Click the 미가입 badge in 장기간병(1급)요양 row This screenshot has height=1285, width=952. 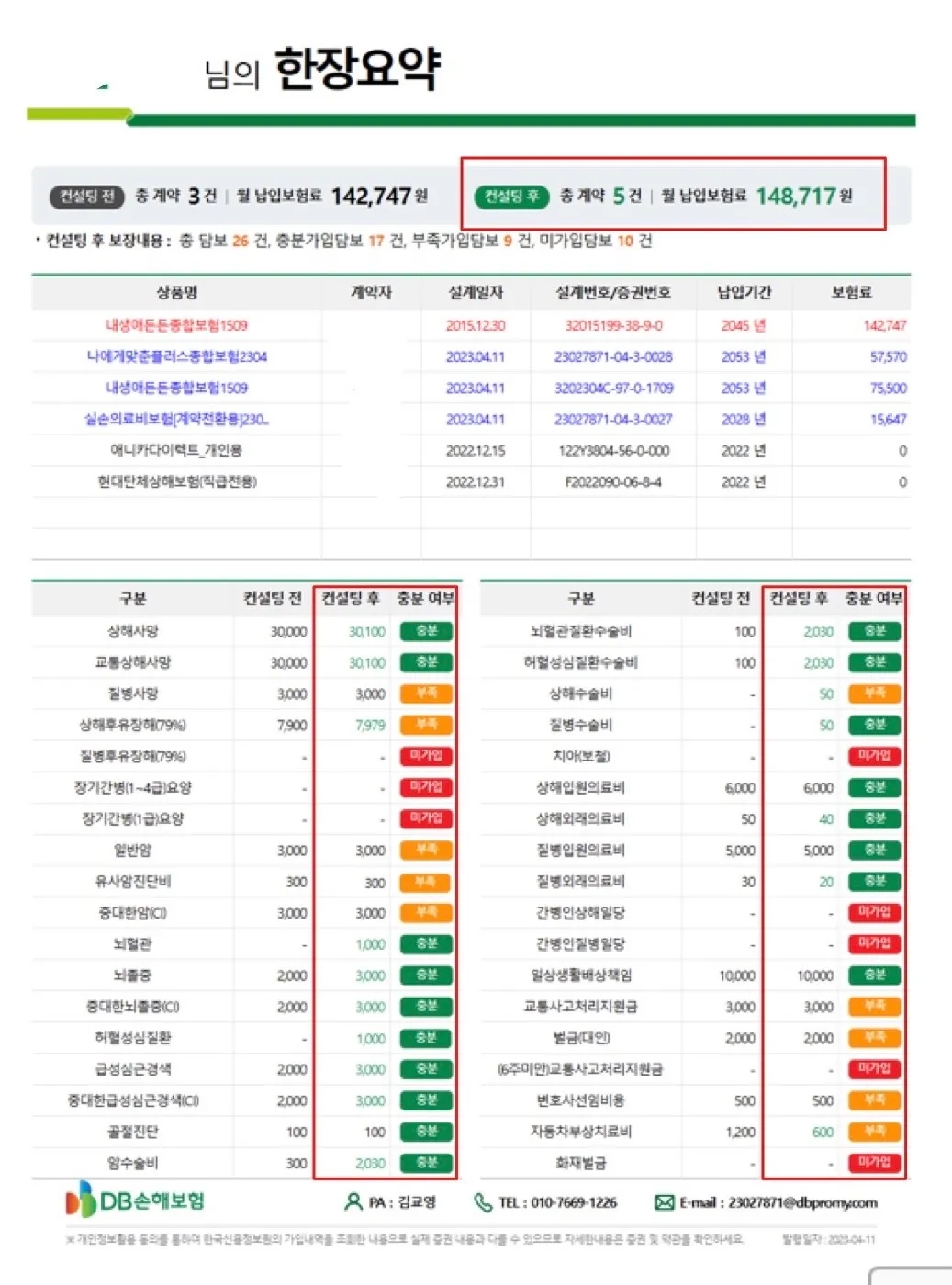426,818
